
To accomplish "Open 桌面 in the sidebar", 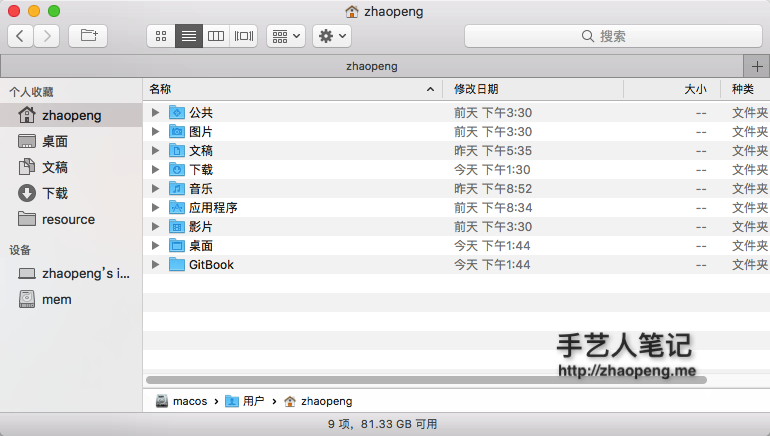I will click(55, 142).
